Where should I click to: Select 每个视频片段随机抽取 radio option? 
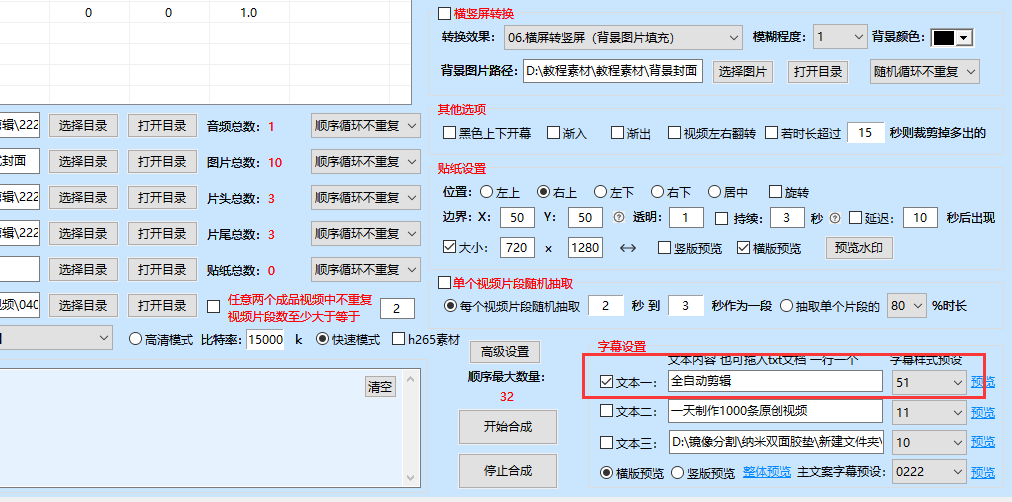click(x=450, y=306)
